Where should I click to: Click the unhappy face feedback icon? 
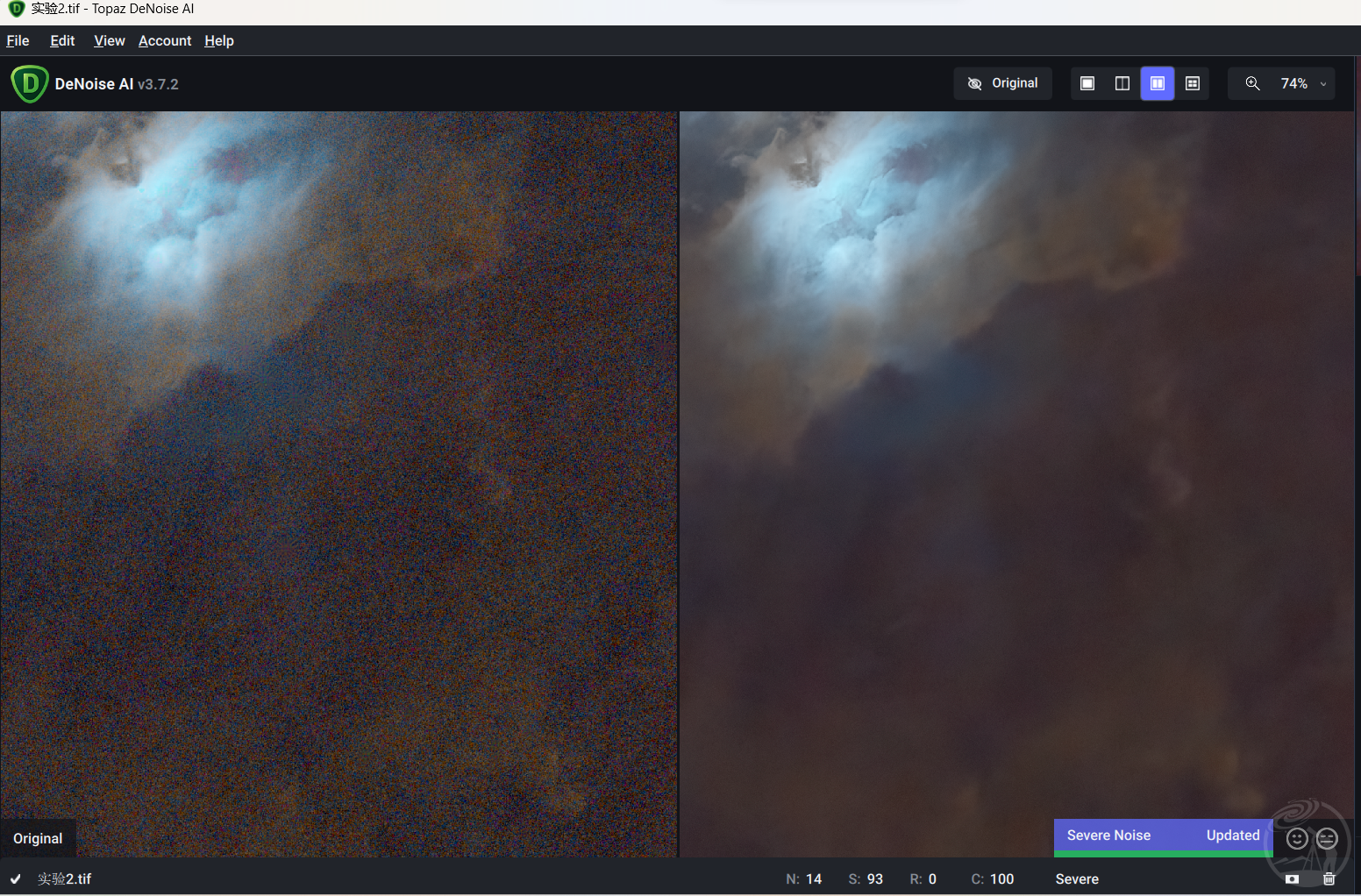pos(1327,839)
